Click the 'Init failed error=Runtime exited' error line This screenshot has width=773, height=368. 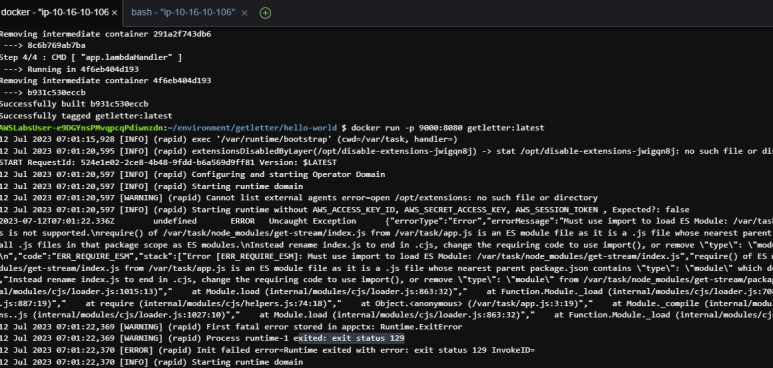click(268, 350)
